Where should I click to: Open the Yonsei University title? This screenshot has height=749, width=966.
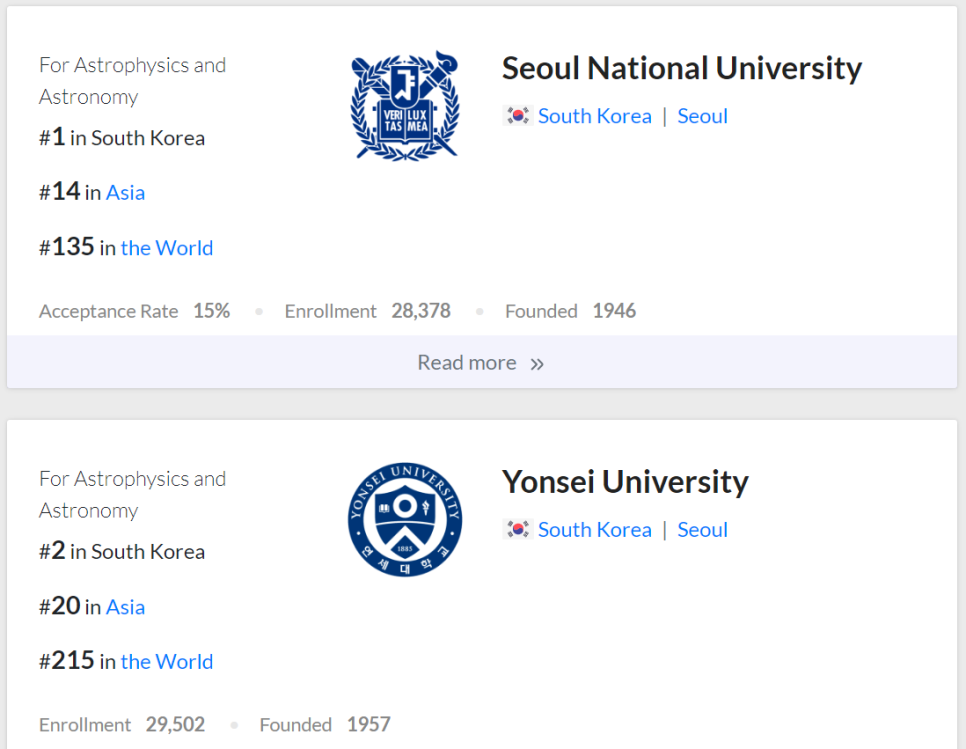tap(625, 482)
